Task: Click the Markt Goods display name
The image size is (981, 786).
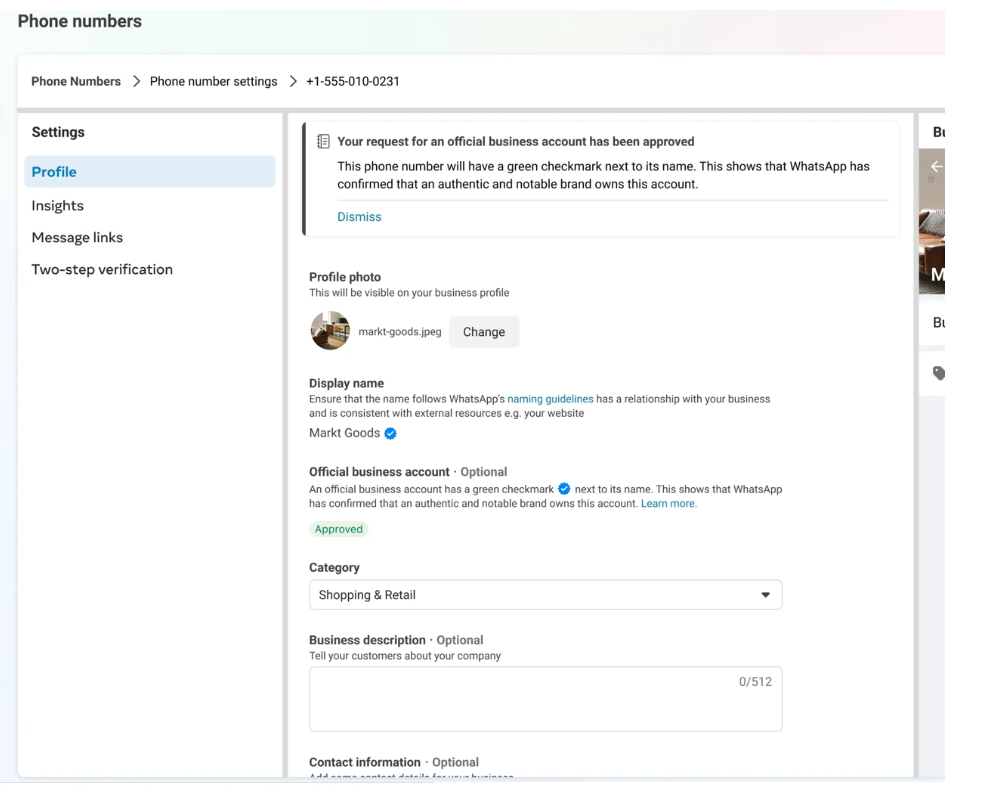Action: (x=344, y=433)
